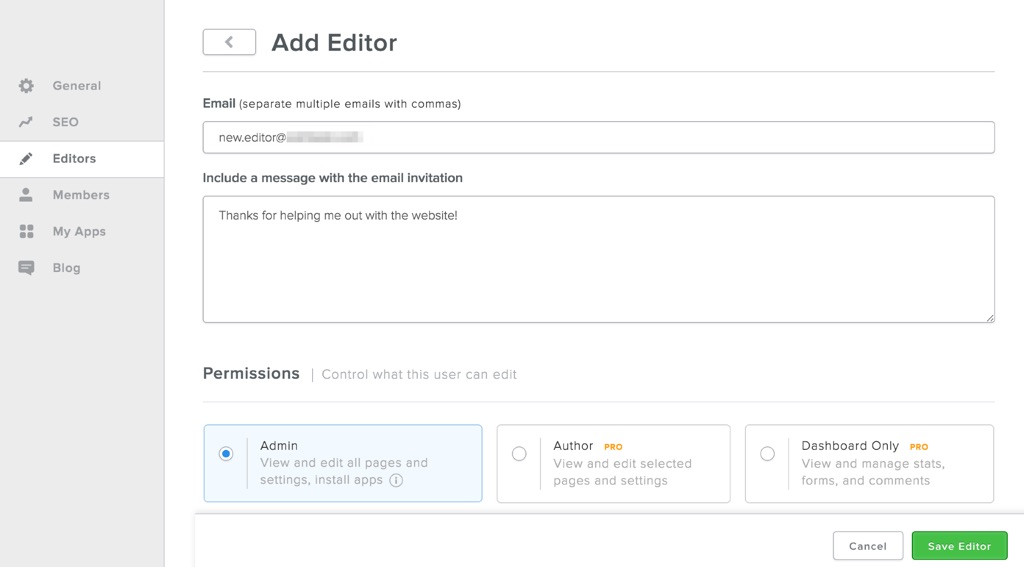
Task: Select the Author permission radio button
Action: (519, 454)
